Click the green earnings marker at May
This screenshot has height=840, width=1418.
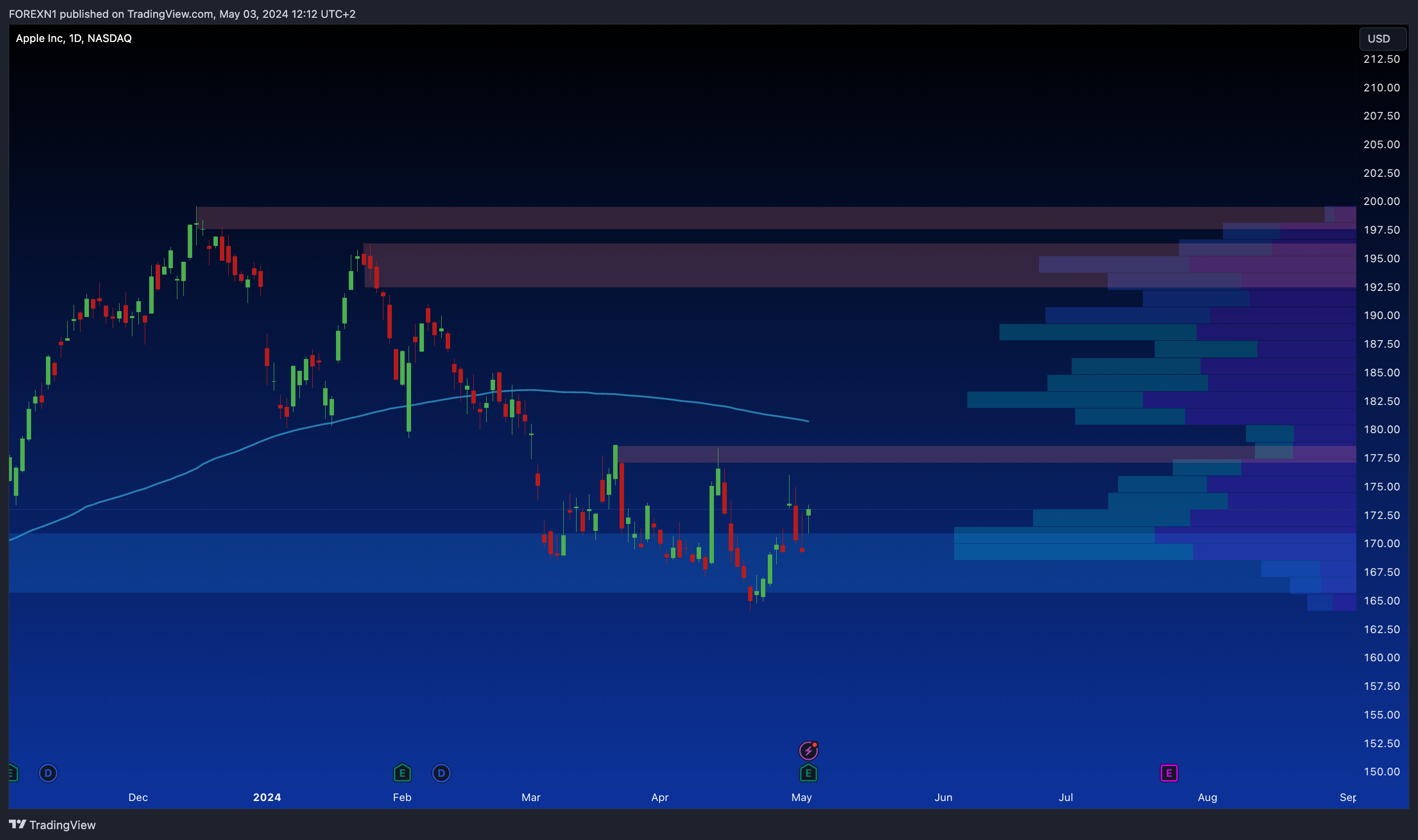click(808, 773)
